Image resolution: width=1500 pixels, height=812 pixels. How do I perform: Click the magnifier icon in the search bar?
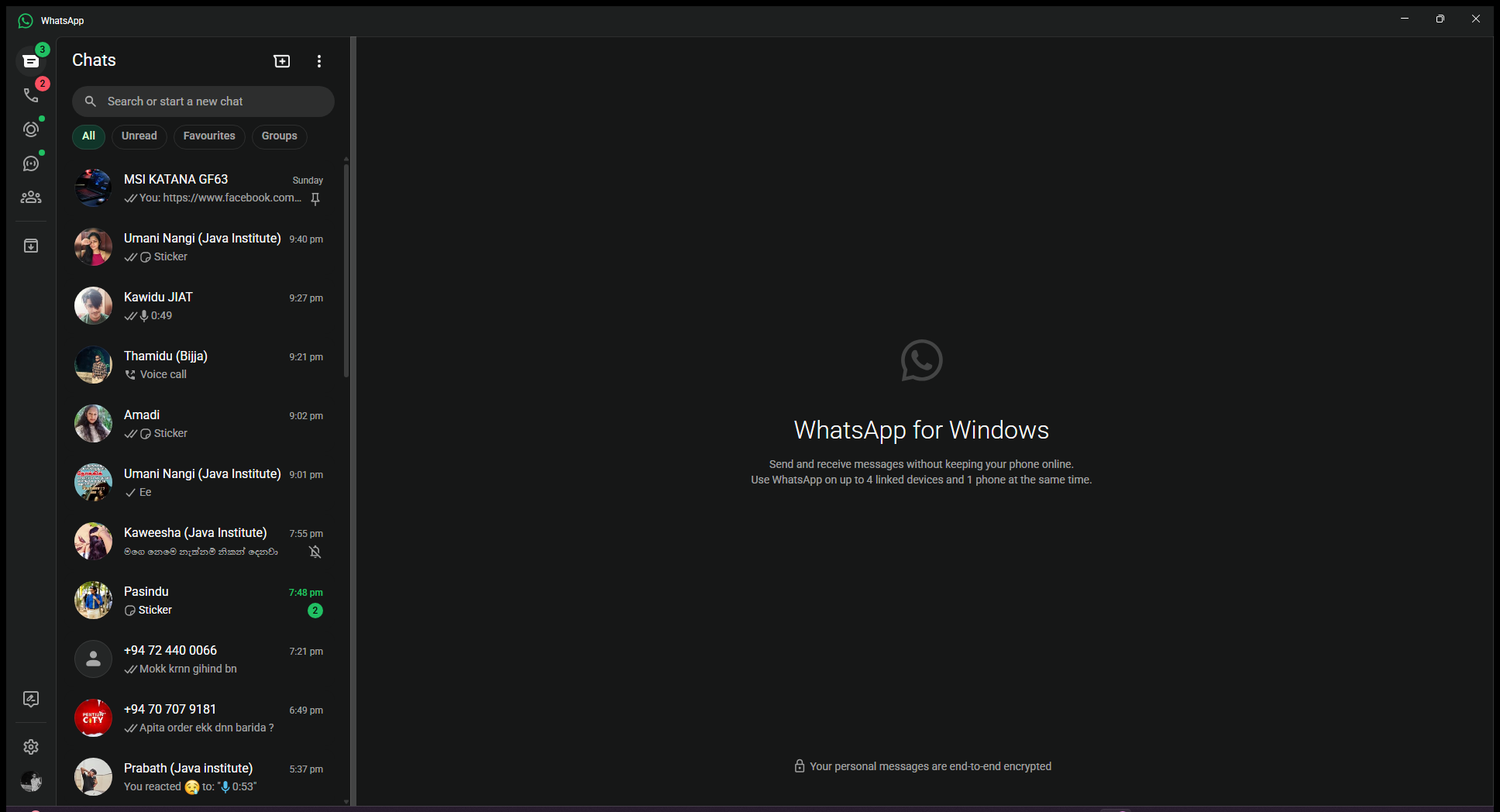[91, 101]
